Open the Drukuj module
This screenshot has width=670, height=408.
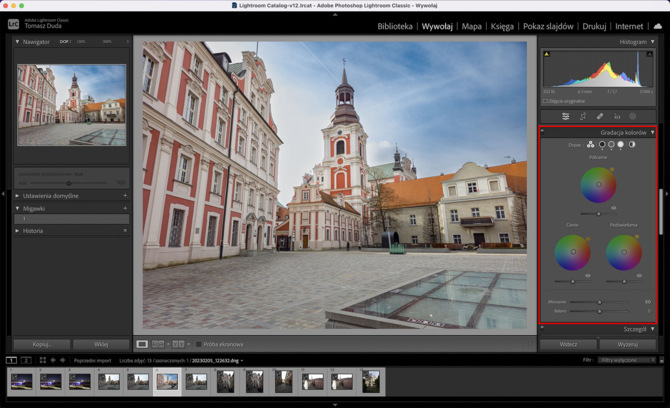pos(594,26)
